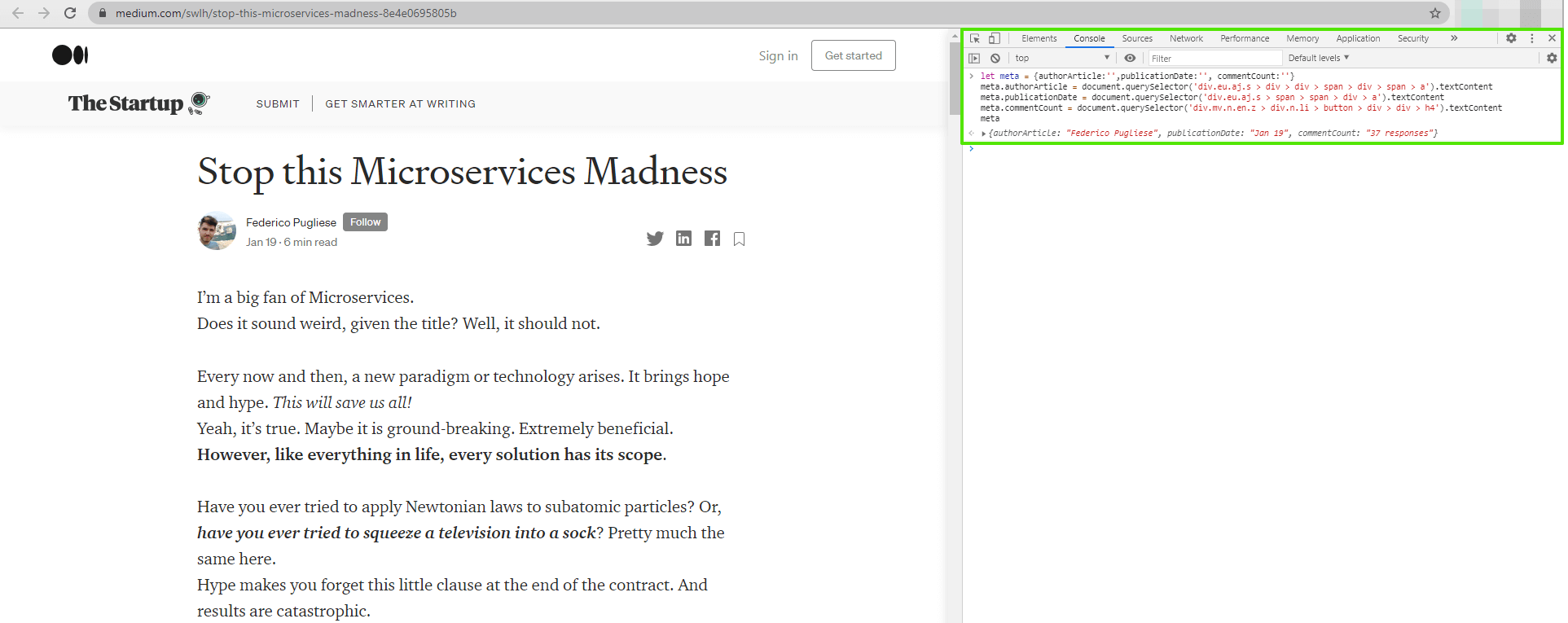Expand the returned meta object in console
Image resolution: width=1568 pixels, height=623 pixels.
click(984, 133)
